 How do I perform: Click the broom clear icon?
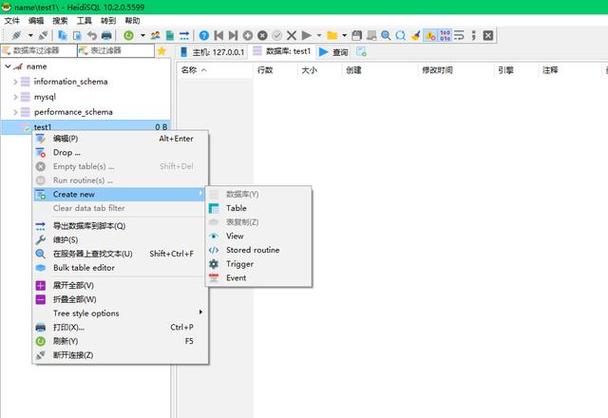tap(415, 36)
